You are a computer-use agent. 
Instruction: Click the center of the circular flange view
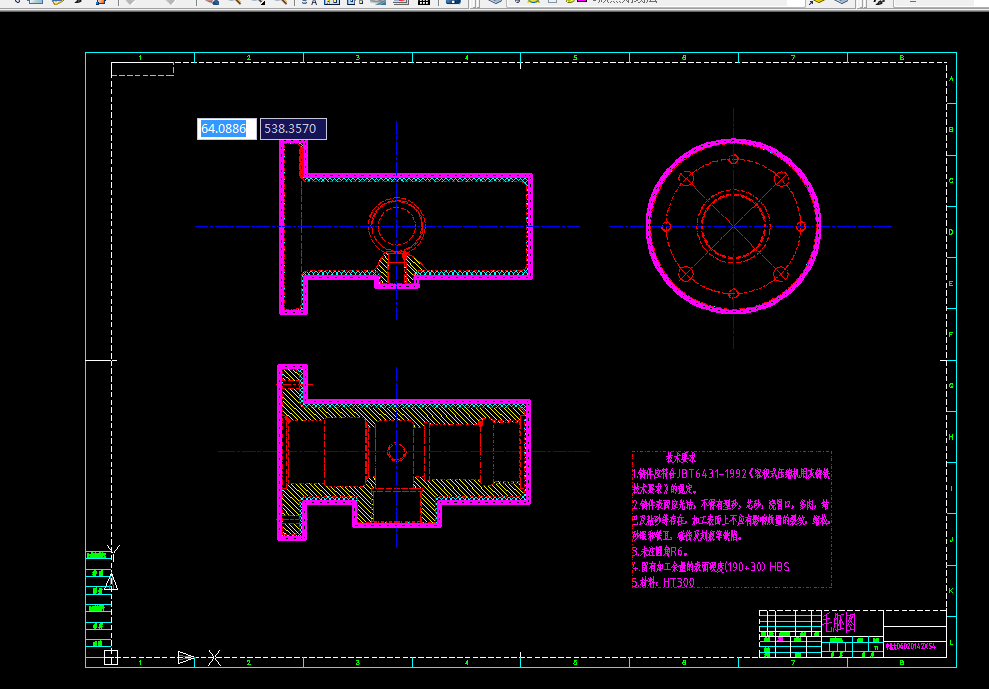point(733,226)
